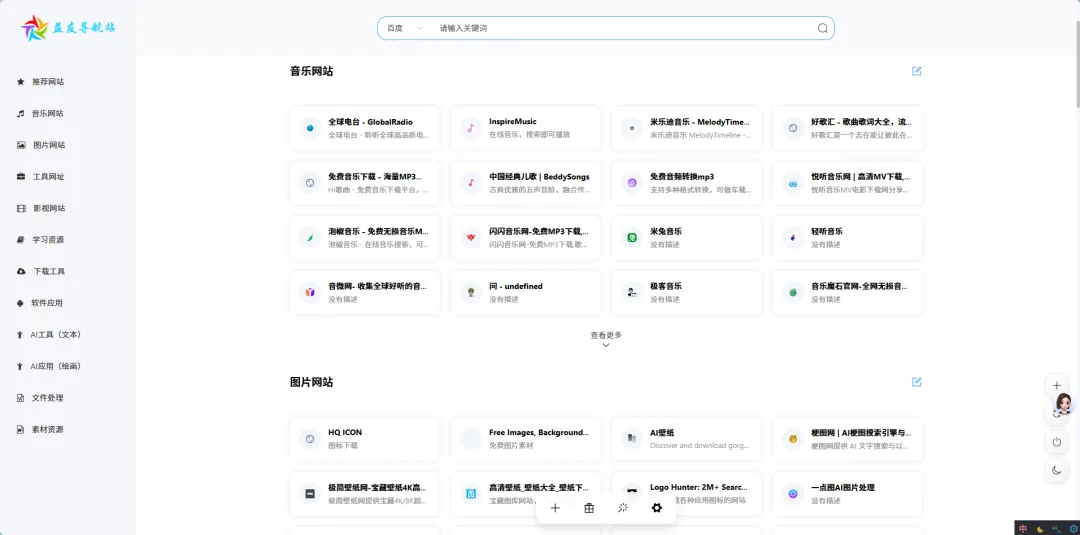The height and width of the screenshot is (535, 1080).
Task: Open 全球电台 - GlobalRadio card
Action: tap(364, 128)
